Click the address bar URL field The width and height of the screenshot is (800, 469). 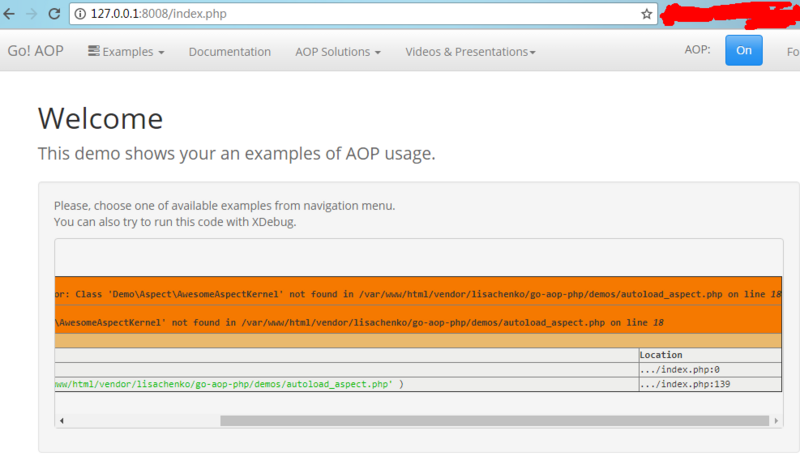click(x=360, y=15)
